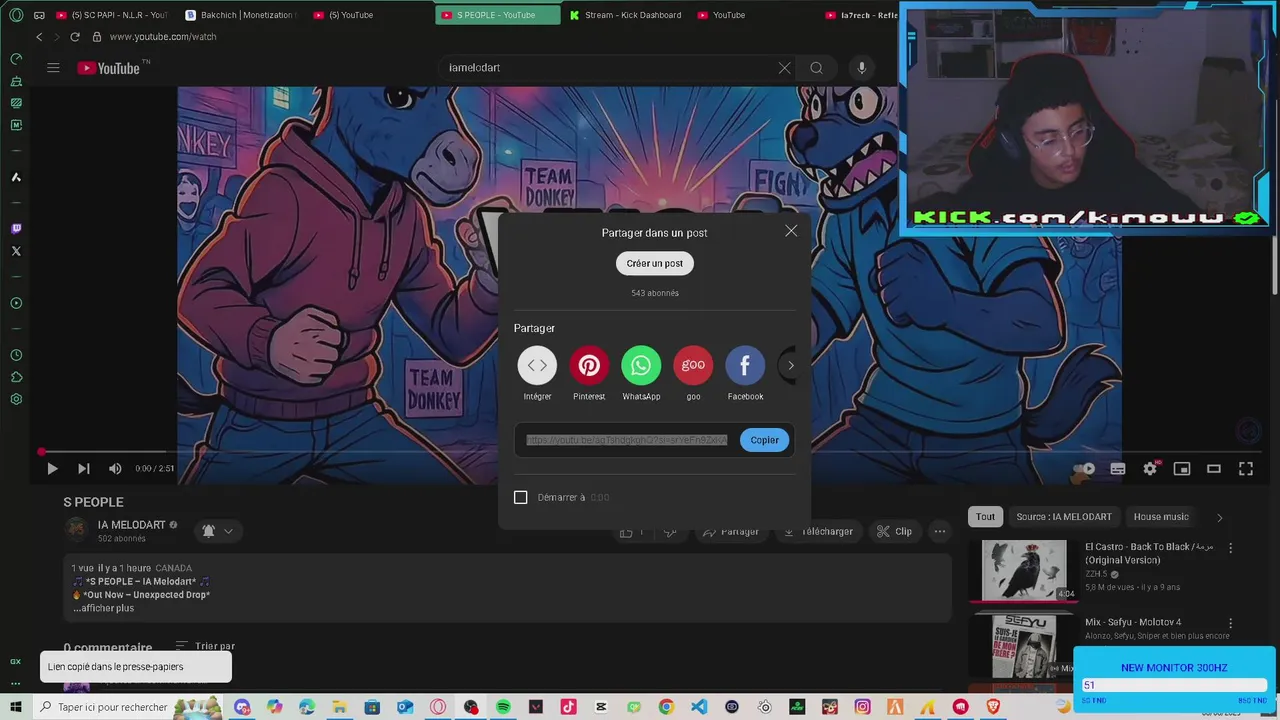Share the video via WhatsApp
1280x720 pixels.
pos(641,365)
